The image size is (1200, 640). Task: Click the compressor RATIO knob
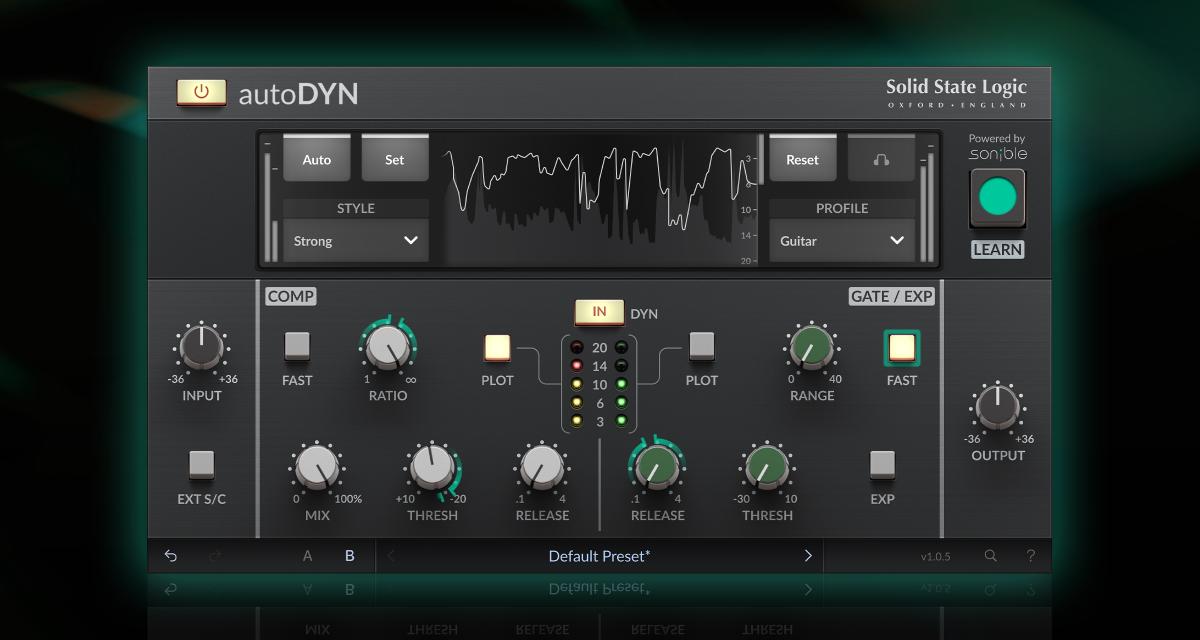387,347
